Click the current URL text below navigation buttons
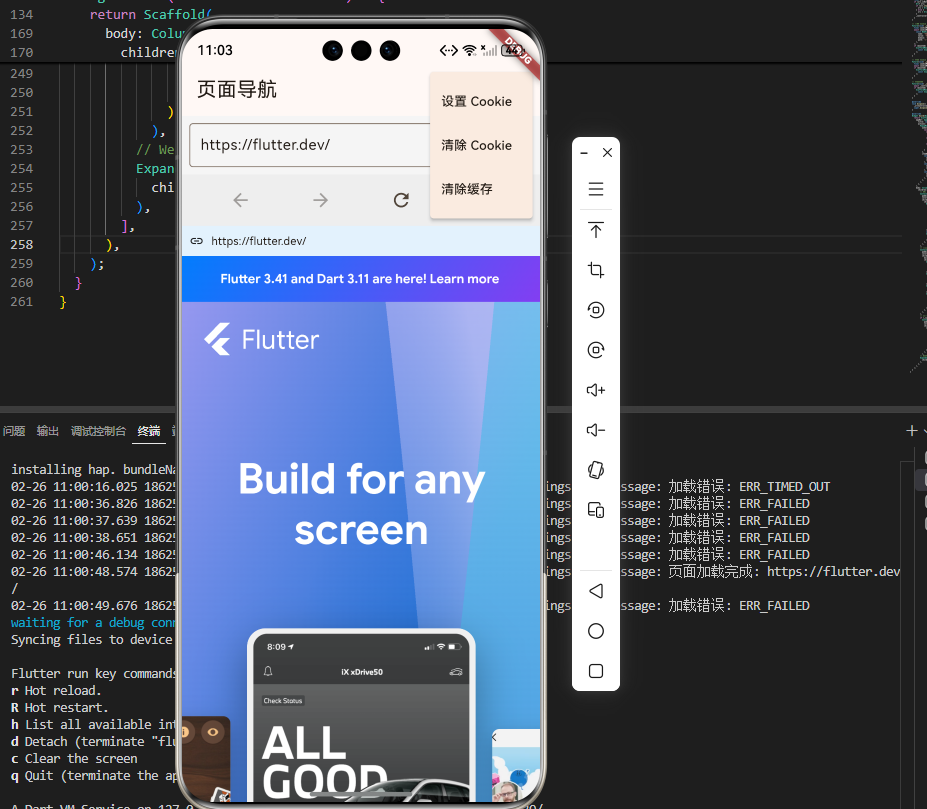Screen dimensions: 927x809 [258, 241]
